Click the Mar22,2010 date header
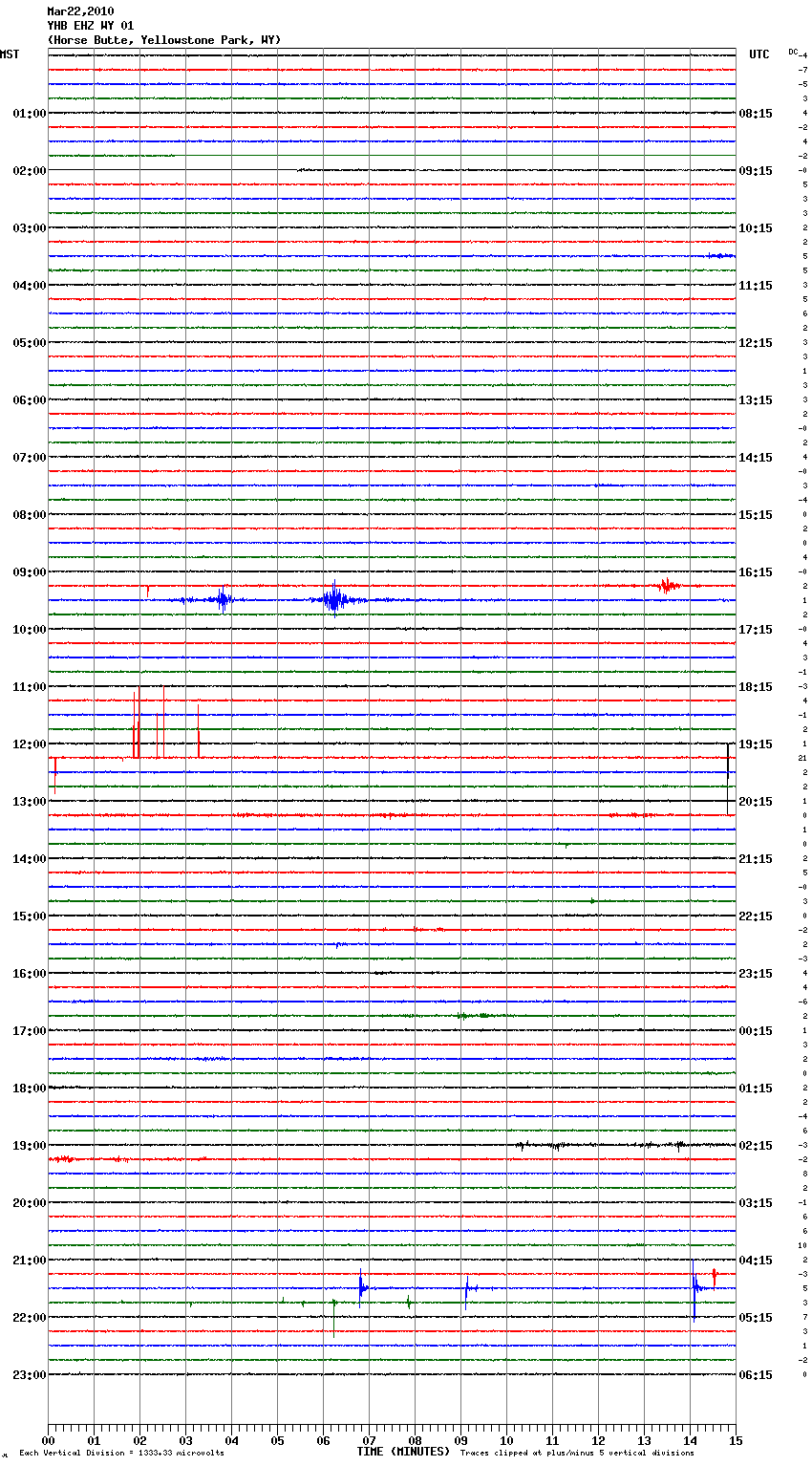The width and height of the screenshot is (812, 1466). 80,11
